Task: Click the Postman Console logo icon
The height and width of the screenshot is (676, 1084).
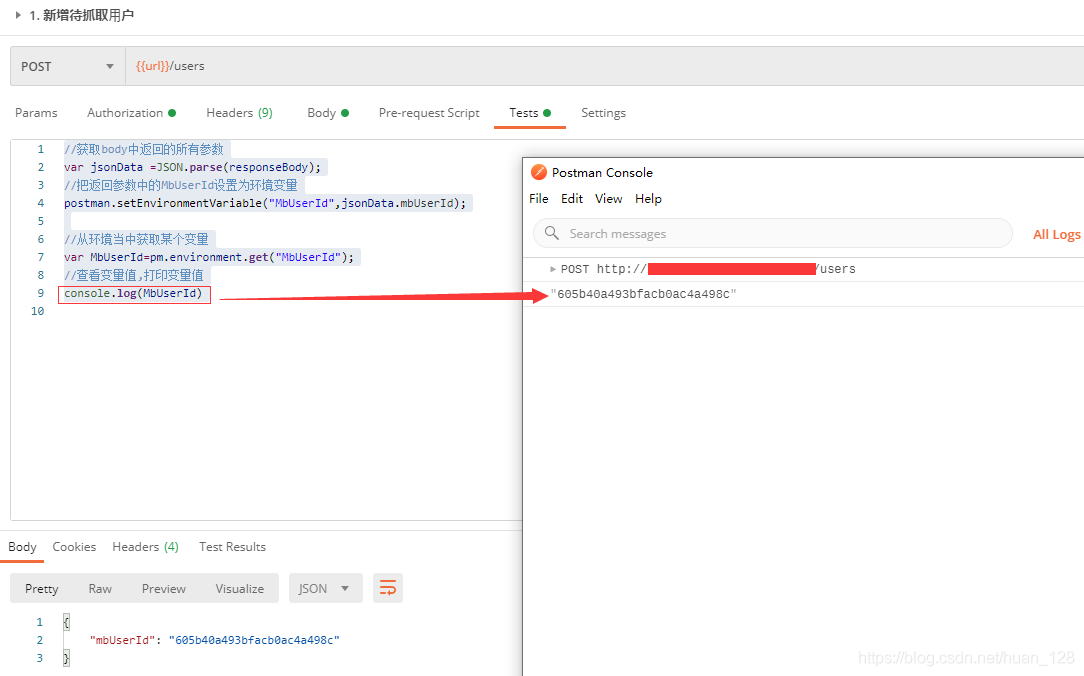Action: click(539, 172)
